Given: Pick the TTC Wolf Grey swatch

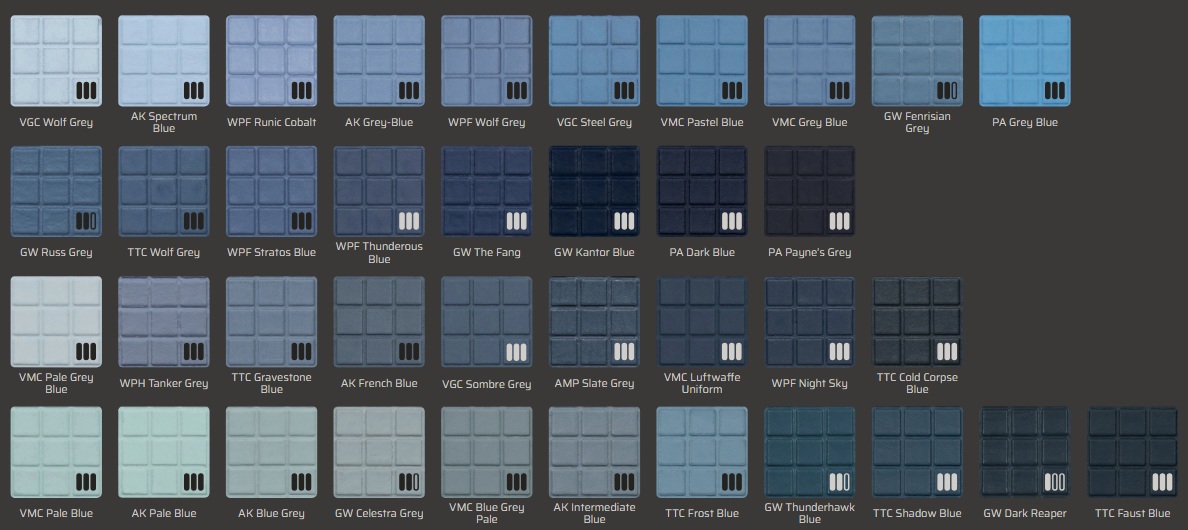Looking at the screenshot, I should tap(164, 192).
